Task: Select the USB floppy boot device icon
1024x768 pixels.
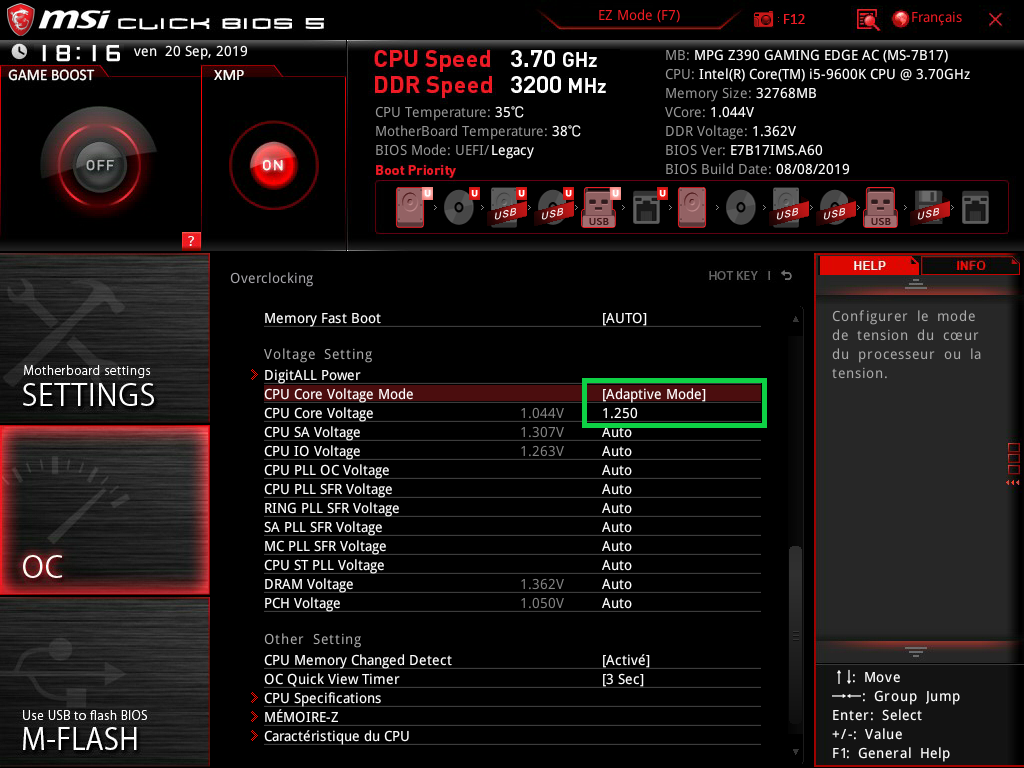Action: (x=929, y=207)
